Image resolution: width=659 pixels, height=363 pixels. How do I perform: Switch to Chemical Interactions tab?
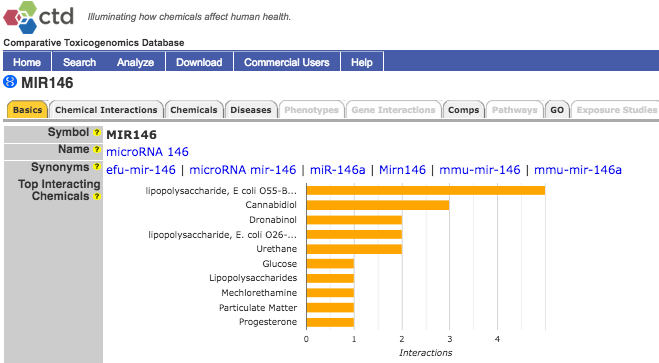pyautogui.click(x=106, y=110)
